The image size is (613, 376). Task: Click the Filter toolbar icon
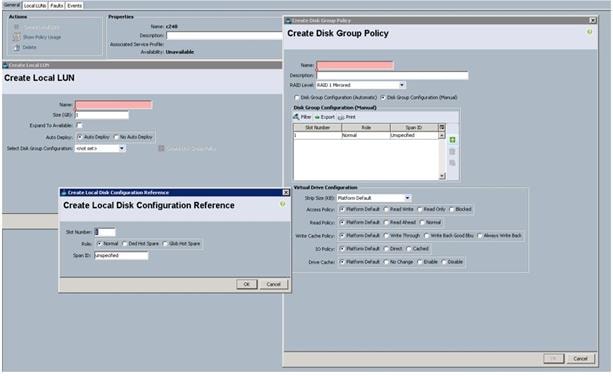tap(296, 117)
